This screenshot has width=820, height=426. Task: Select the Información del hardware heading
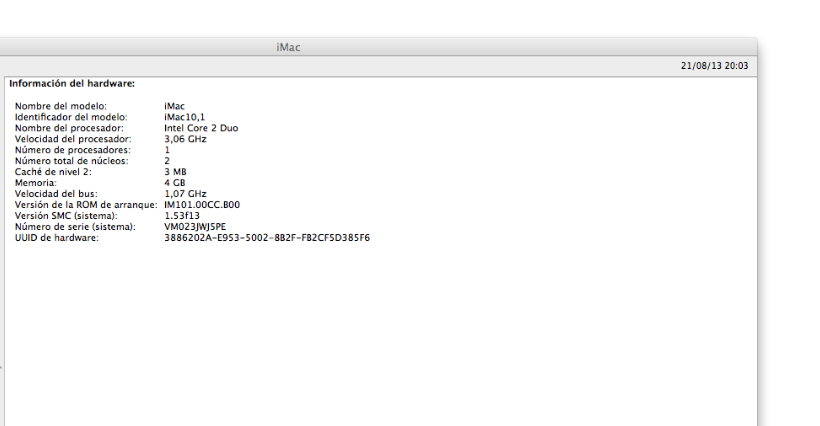[72, 84]
